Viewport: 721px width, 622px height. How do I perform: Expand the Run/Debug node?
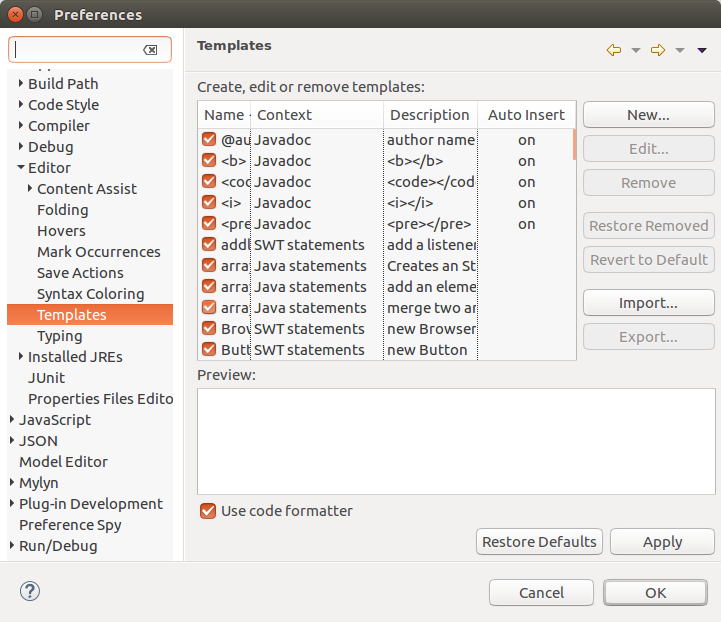tap(12, 546)
